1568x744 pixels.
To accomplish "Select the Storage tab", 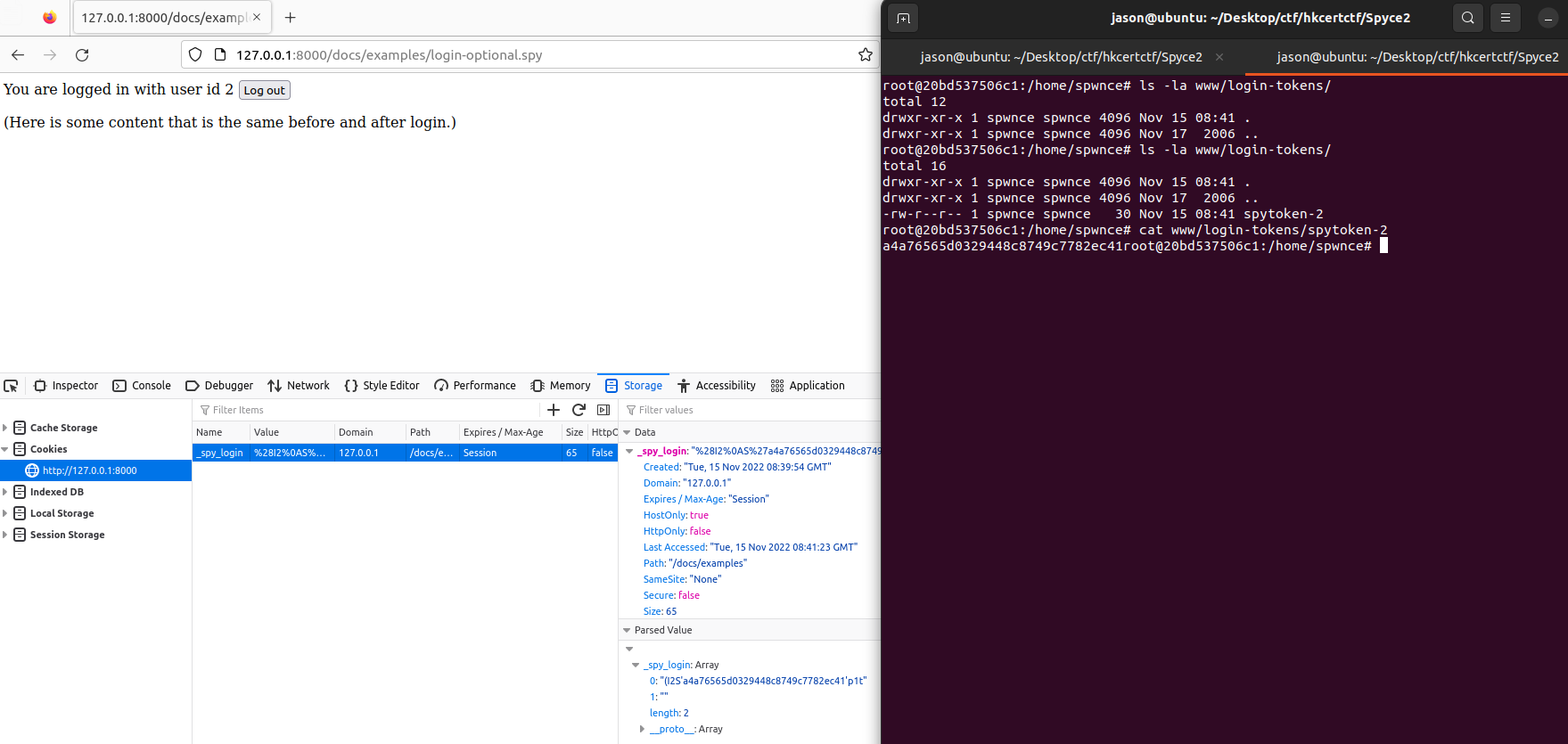I will click(x=634, y=386).
